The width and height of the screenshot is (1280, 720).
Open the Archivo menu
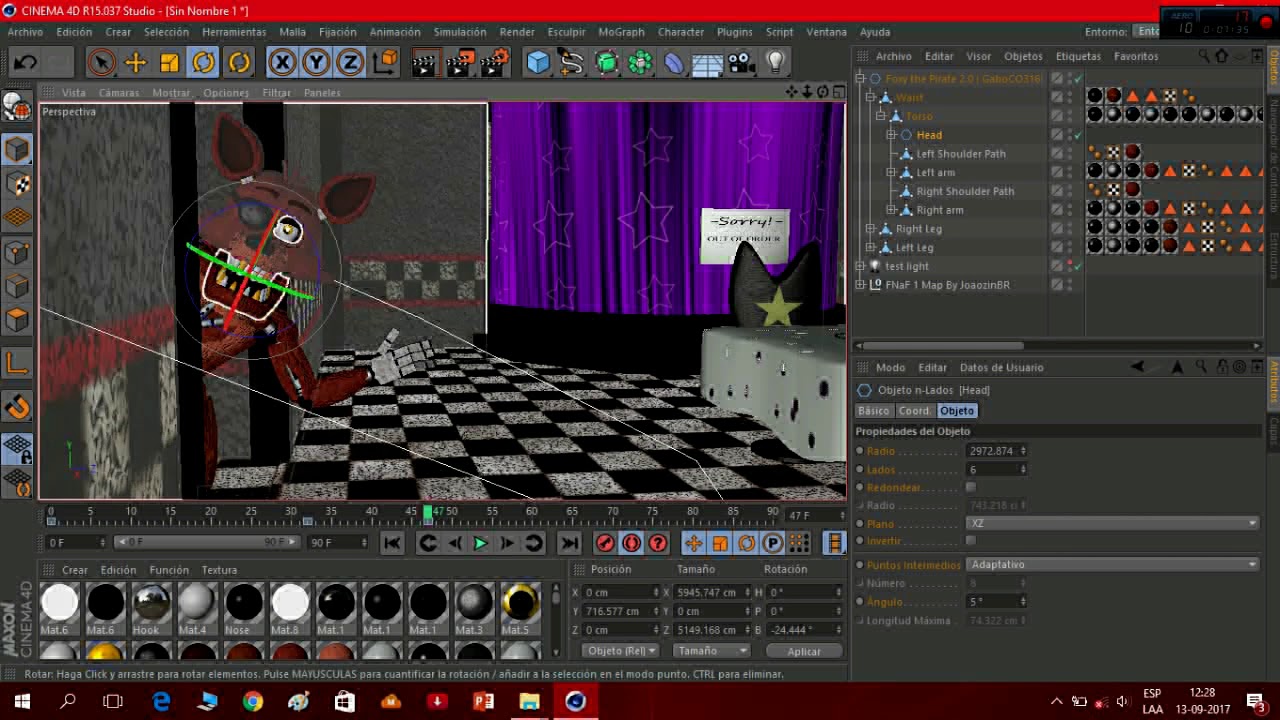pos(25,32)
